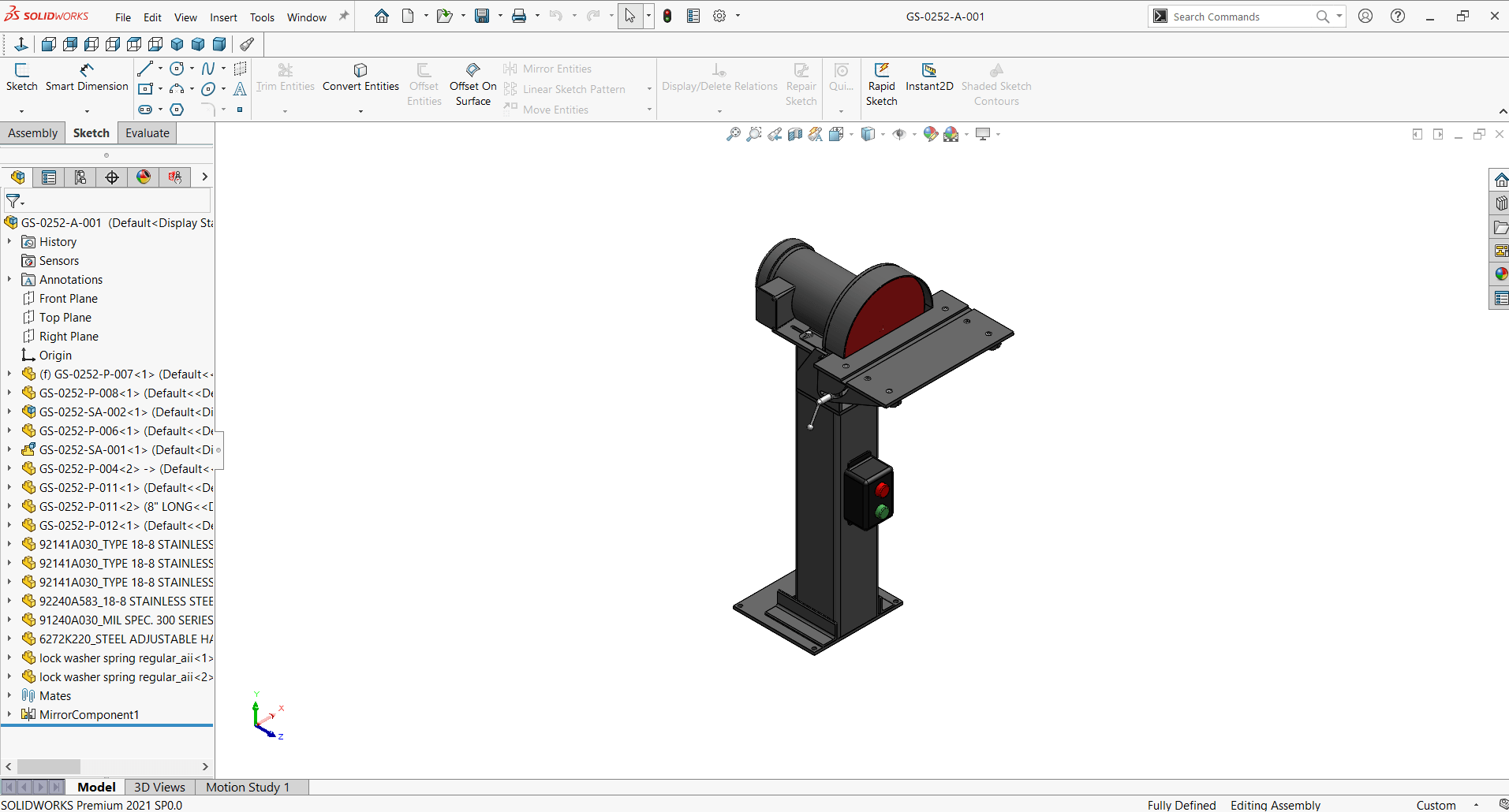Open the Hide/Show Items eye dropdown
Screen dimensions: 1509x812
(x=914, y=135)
